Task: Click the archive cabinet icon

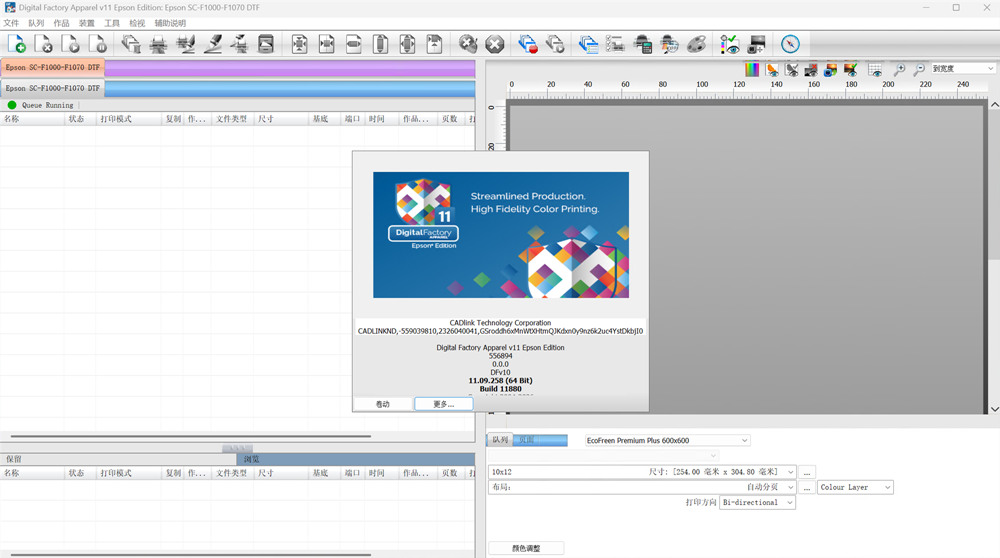Action: pos(266,44)
